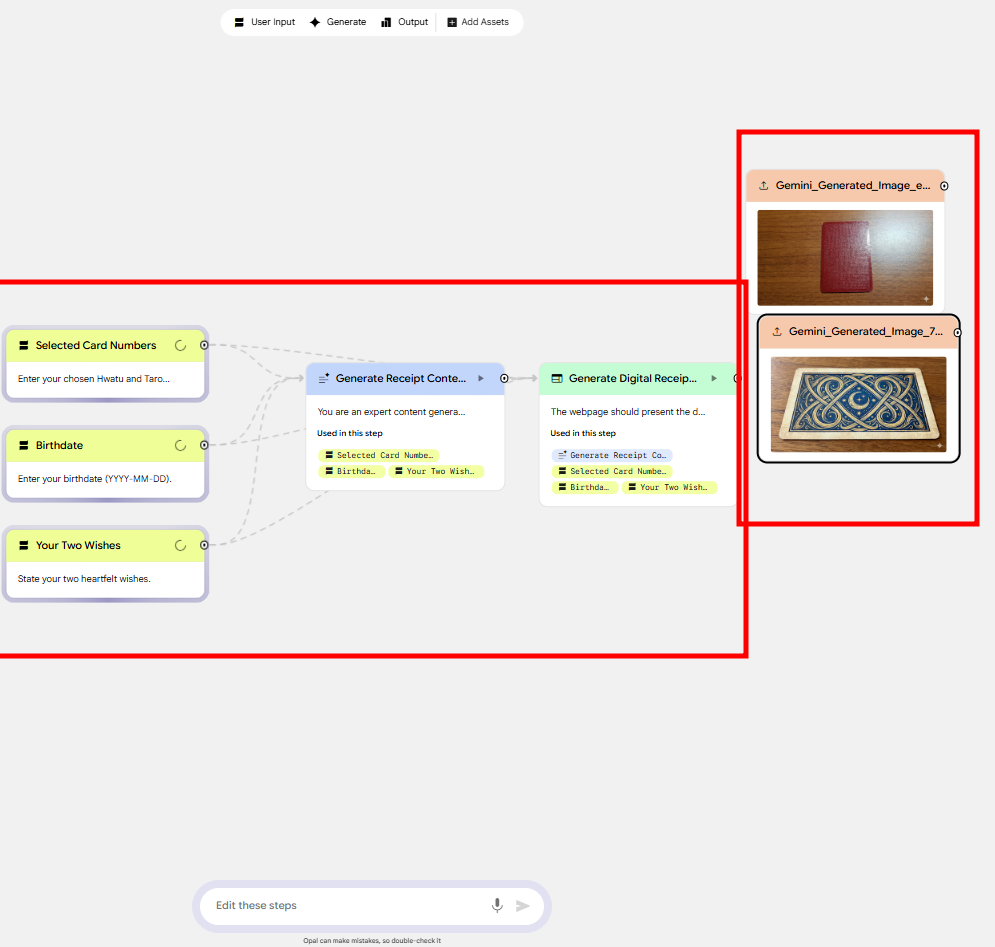Viewport: 995px width, 947px height.
Task: Click the Birthdate node input icon
Action: coord(23,446)
